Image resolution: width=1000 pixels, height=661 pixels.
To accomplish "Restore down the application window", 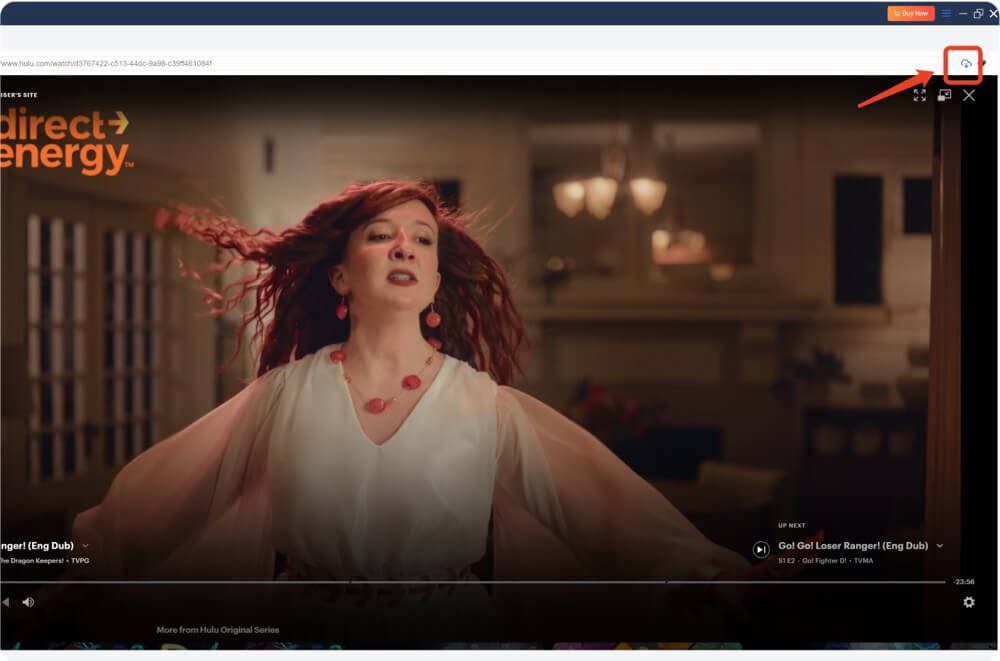I will pyautogui.click(x=978, y=13).
